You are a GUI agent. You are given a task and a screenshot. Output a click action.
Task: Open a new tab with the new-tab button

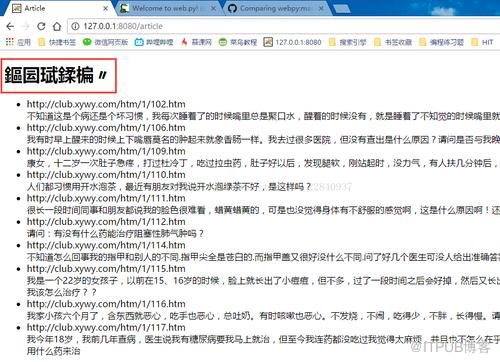(x=341, y=9)
